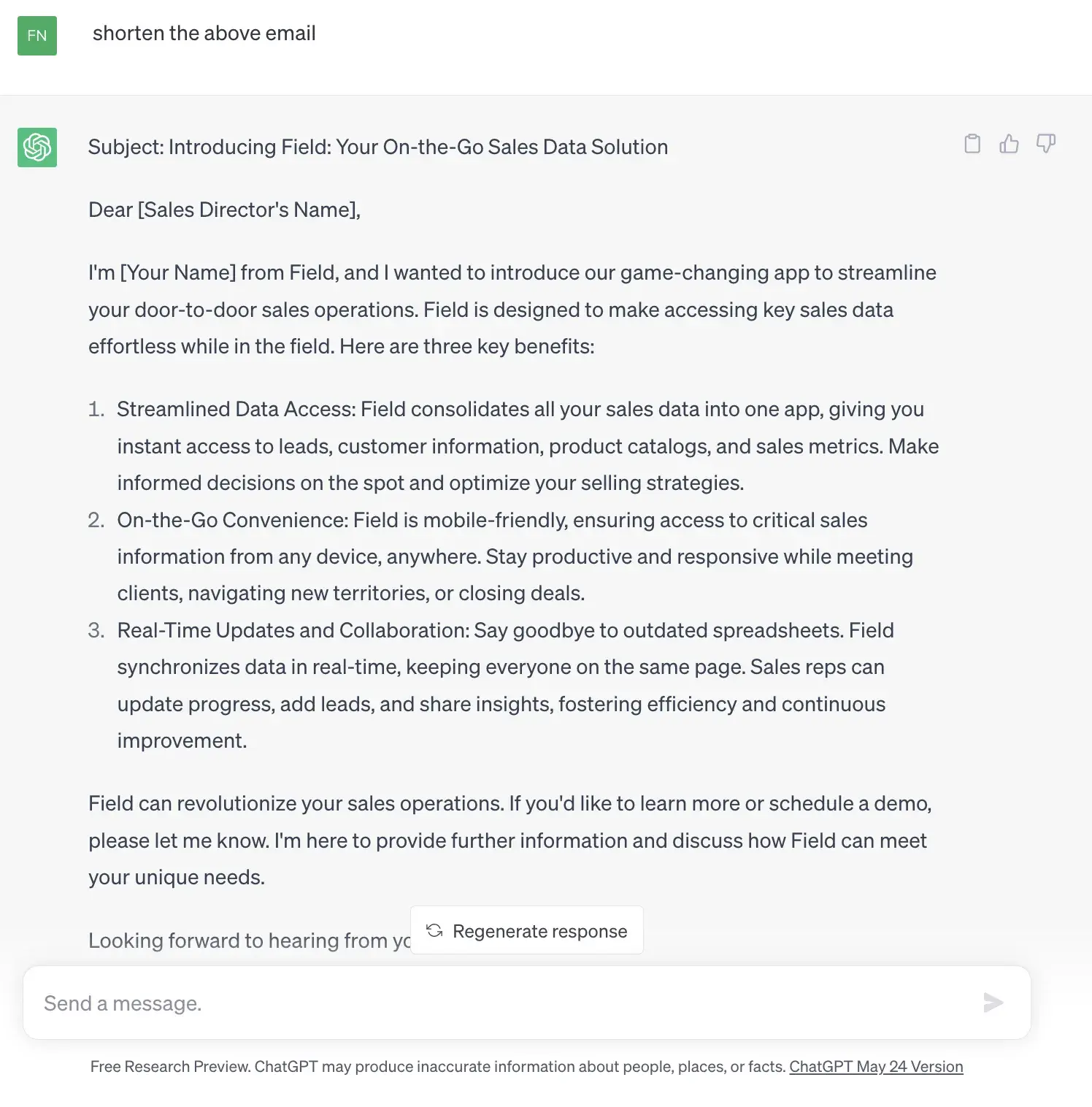The height and width of the screenshot is (1107, 1092).
Task: Give the response a thumbs up
Action: tap(1009, 144)
